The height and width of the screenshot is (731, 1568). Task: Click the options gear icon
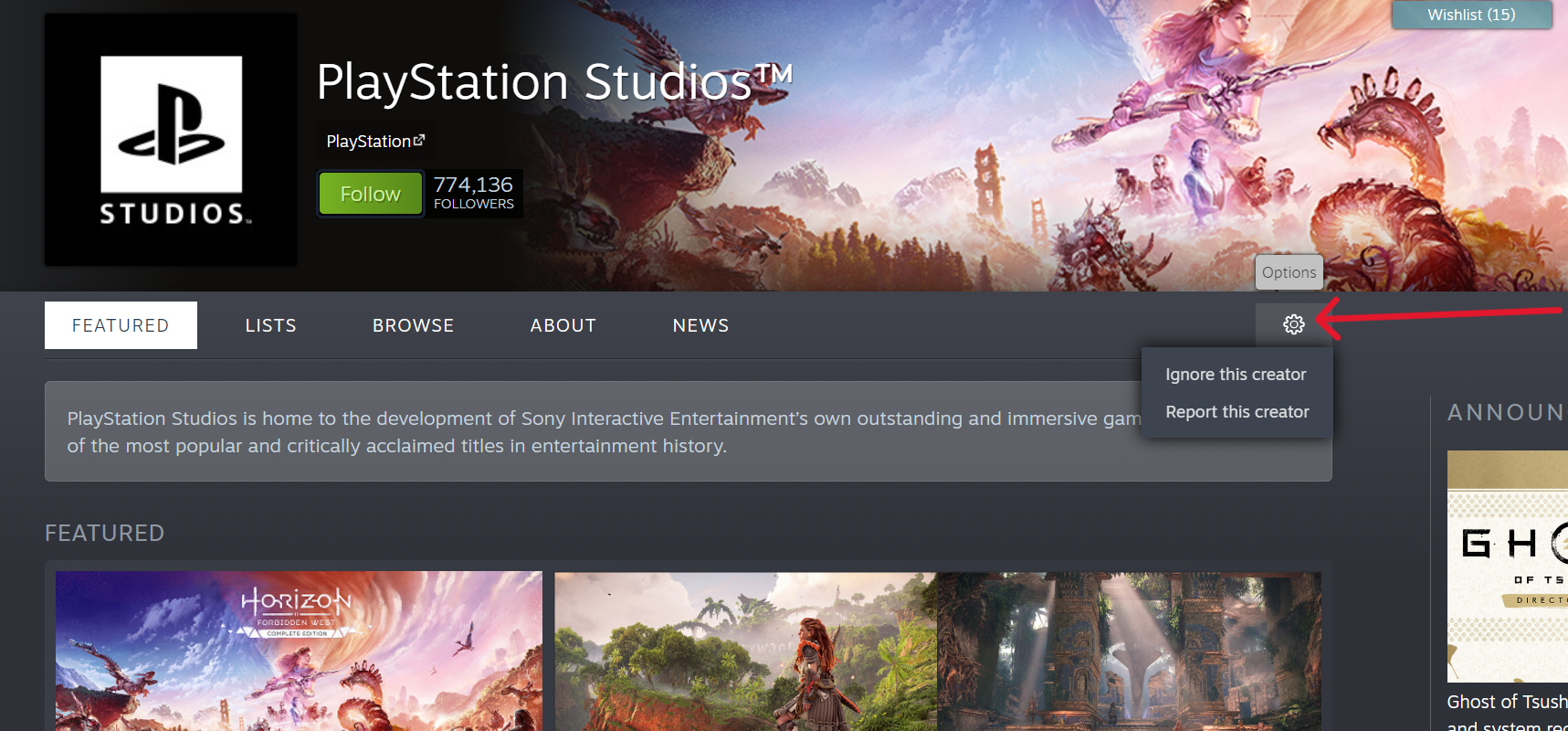tap(1293, 324)
